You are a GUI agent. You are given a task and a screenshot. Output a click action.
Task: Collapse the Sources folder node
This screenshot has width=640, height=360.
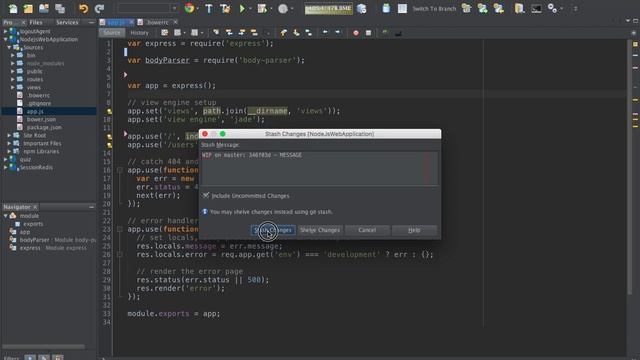(x=9, y=47)
